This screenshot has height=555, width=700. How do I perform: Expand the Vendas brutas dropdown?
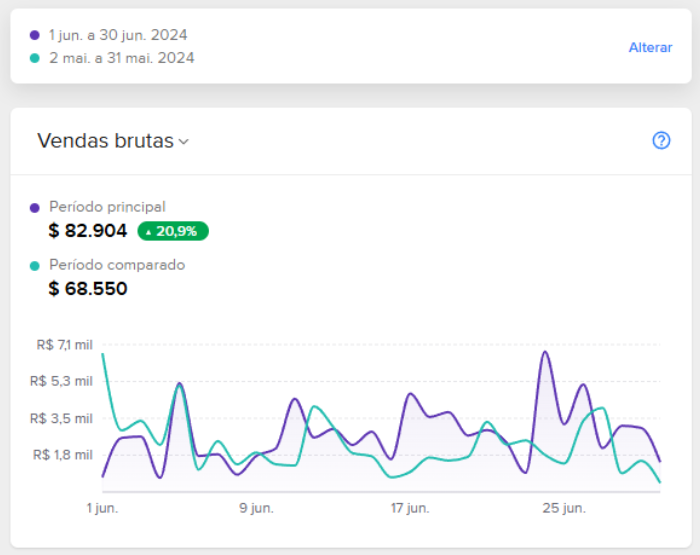click(113, 141)
